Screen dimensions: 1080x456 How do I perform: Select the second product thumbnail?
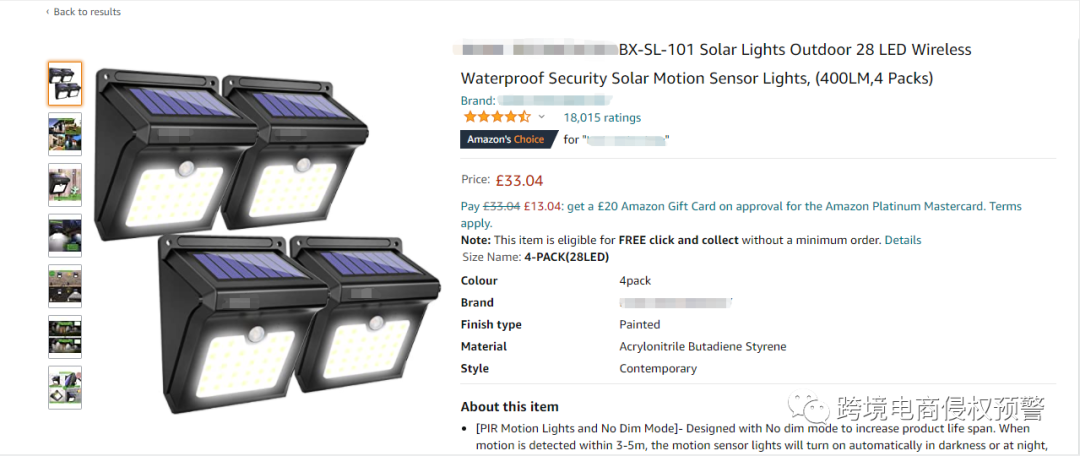pyautogui.click(x=65, y=134)
